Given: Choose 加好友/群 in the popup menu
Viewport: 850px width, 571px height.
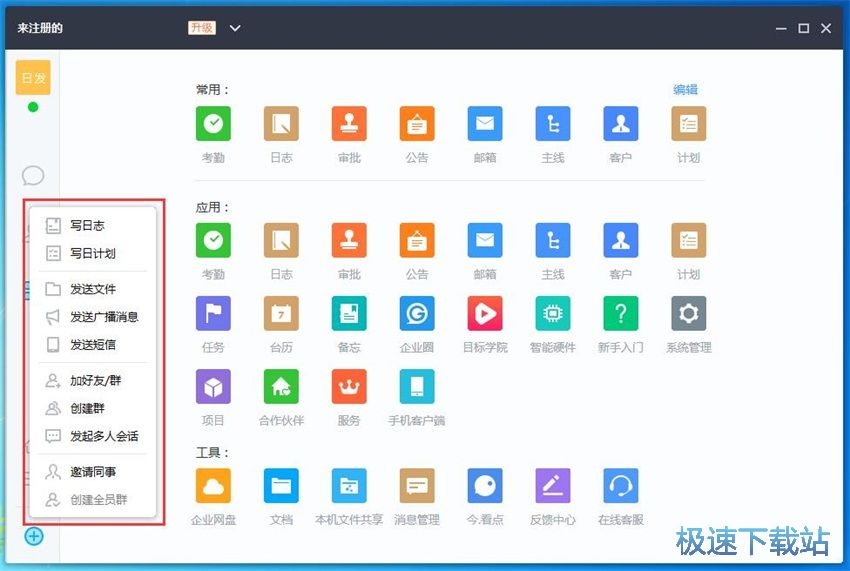Looking at the screenshot, I should (x=93, y=381).
